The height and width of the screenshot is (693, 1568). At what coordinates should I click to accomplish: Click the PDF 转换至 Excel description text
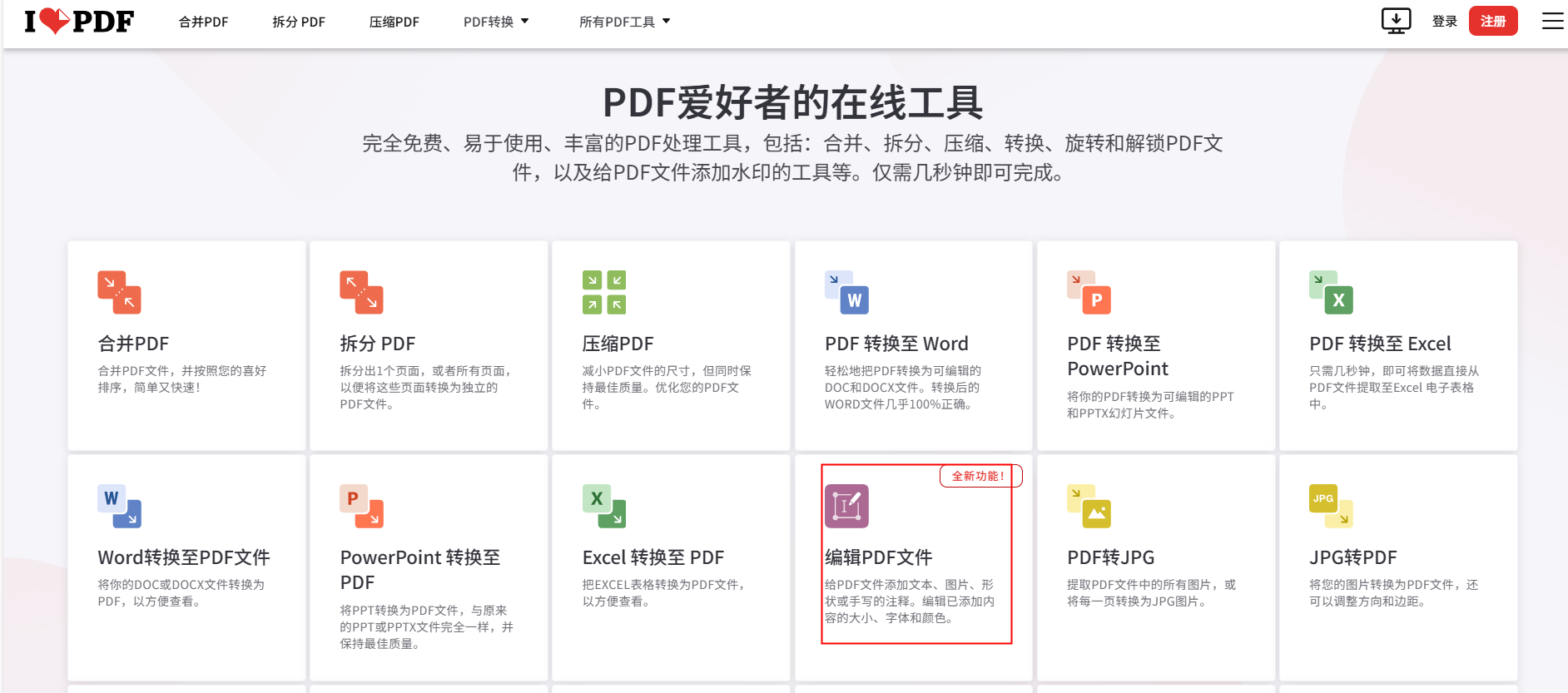click(x=1394, y=388)
